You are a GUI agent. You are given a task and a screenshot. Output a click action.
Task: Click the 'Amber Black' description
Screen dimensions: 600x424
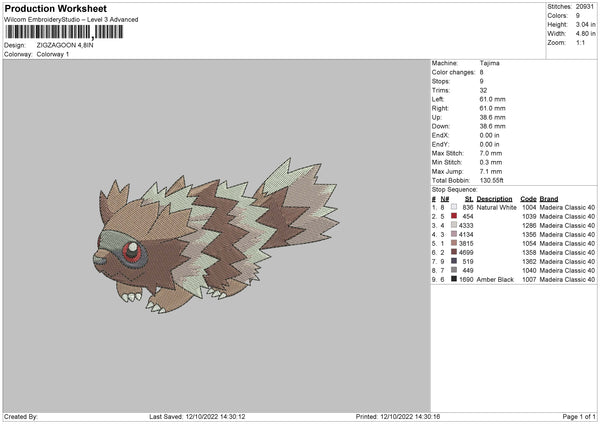[495, 279]
